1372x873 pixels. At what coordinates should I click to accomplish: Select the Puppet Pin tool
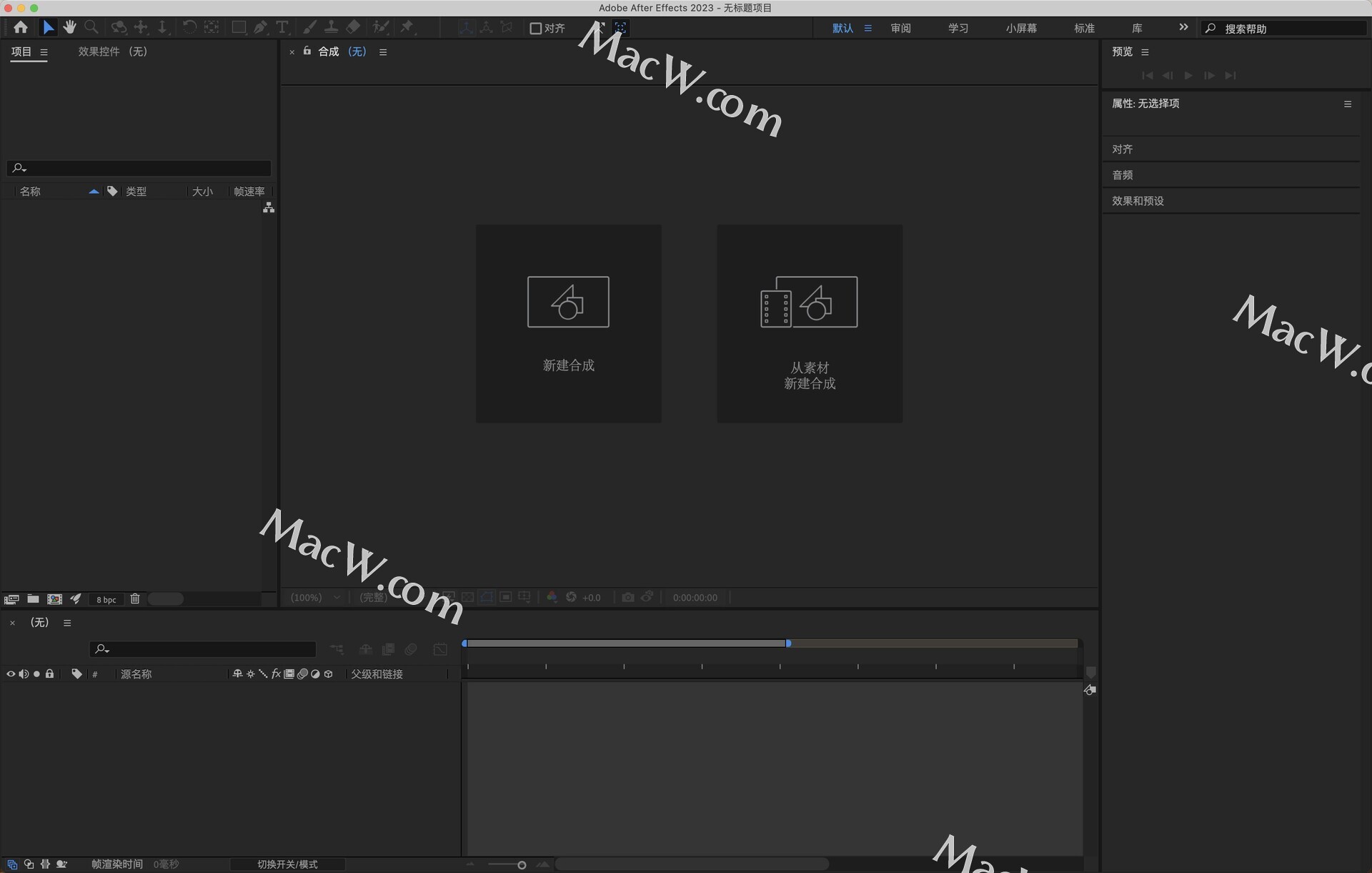coord(407,28)
